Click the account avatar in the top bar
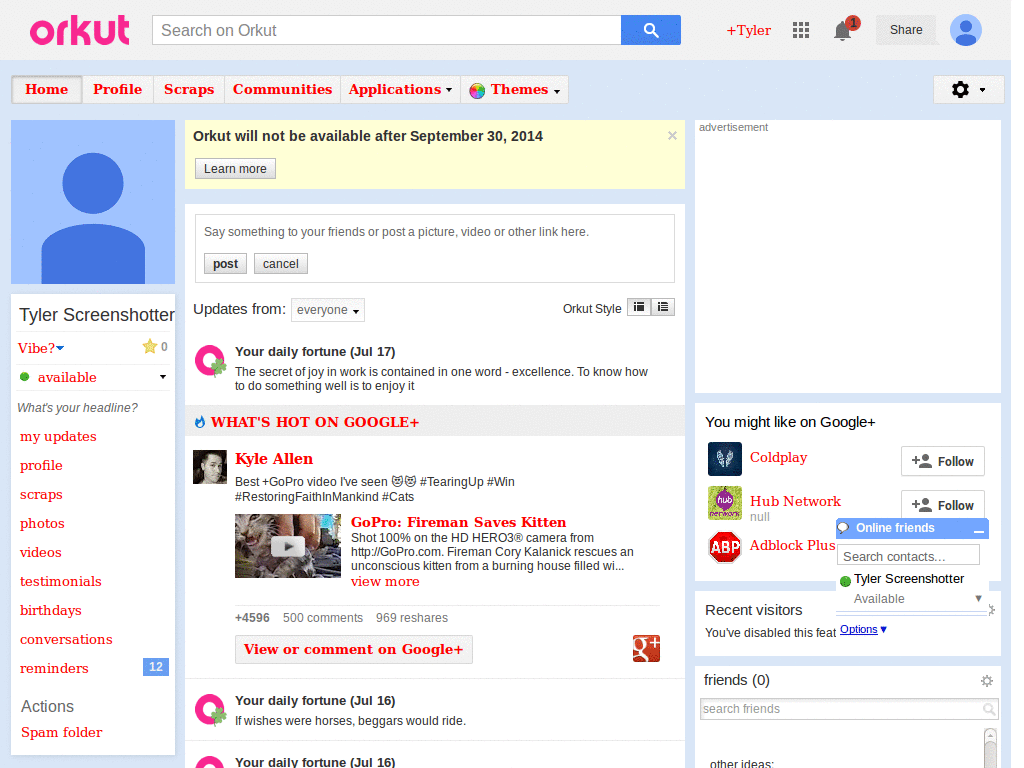The height and width of the screenshot is (768, 1024). point(966,30)
